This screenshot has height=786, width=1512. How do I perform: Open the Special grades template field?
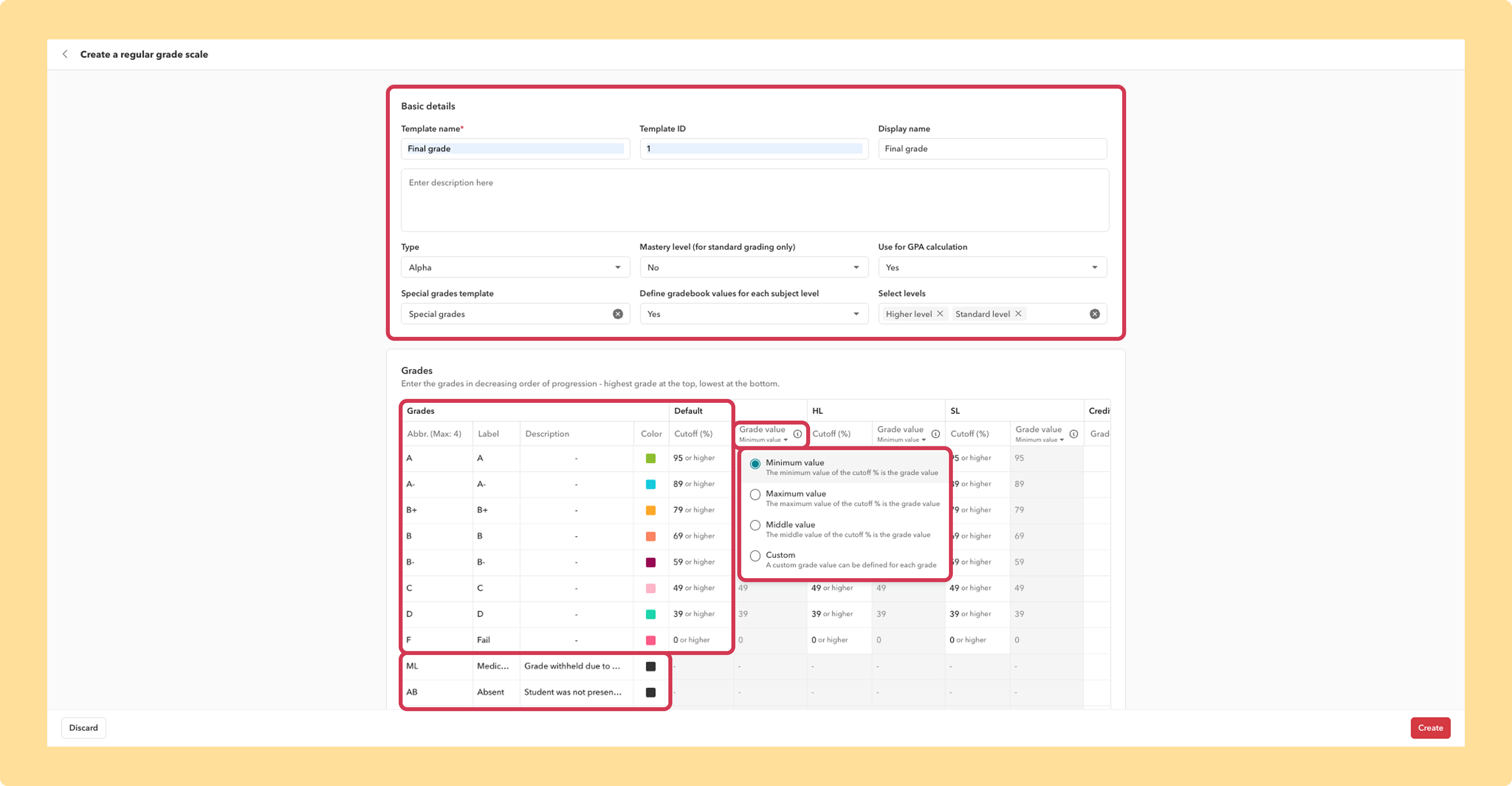tap(515, 314)
